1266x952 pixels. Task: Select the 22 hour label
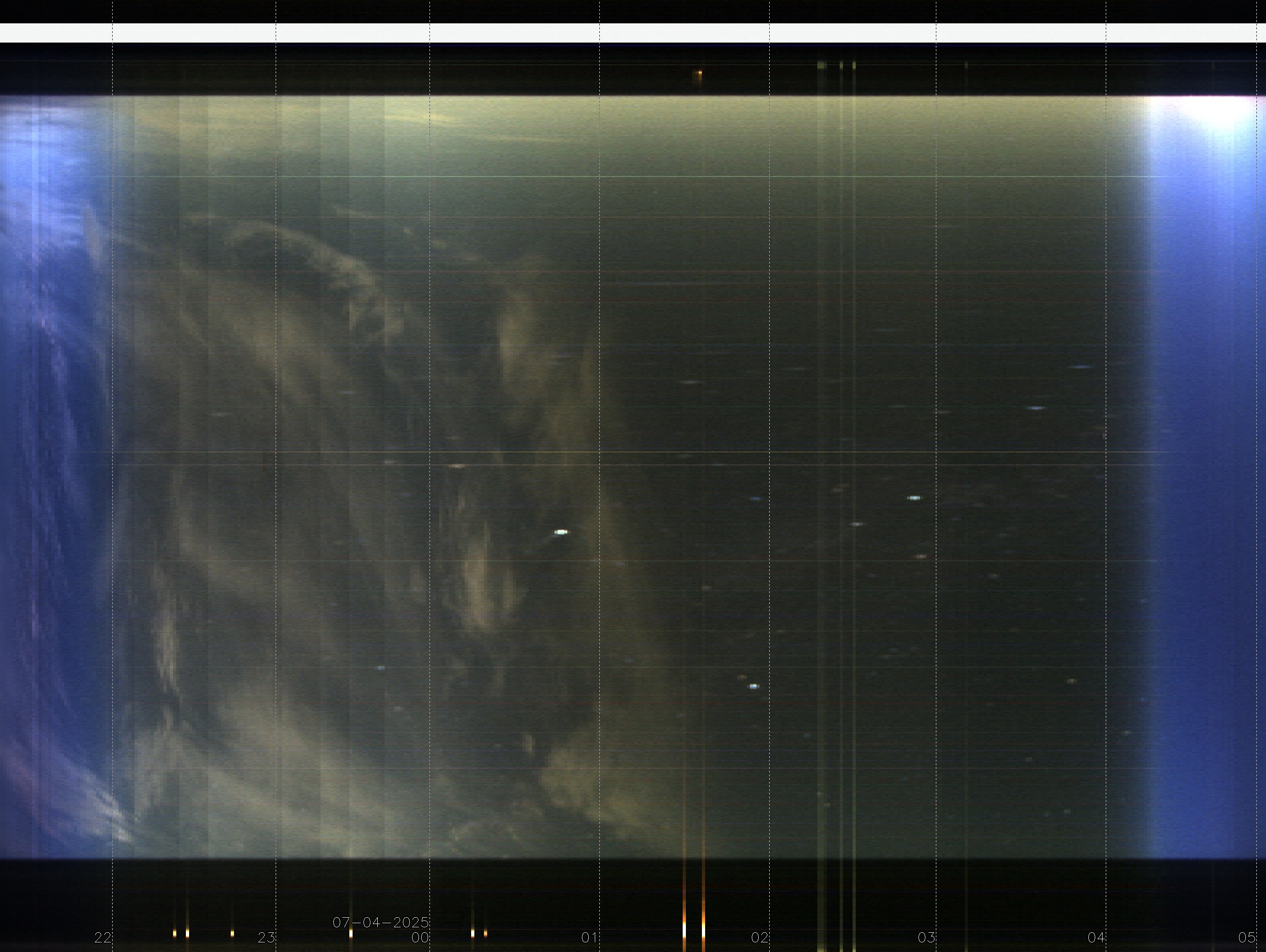click(103, 938)
